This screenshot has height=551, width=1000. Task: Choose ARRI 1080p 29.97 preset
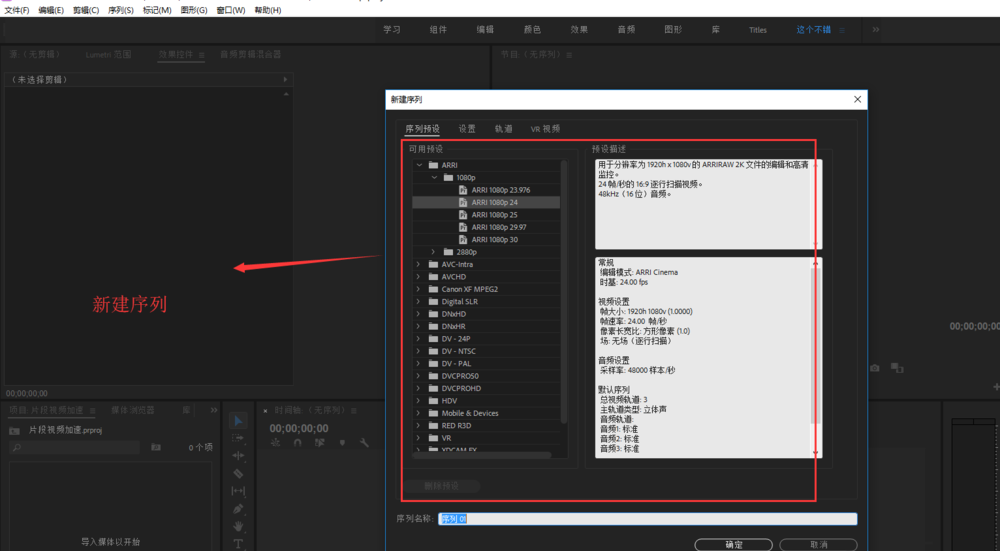(x=498, y=227)
